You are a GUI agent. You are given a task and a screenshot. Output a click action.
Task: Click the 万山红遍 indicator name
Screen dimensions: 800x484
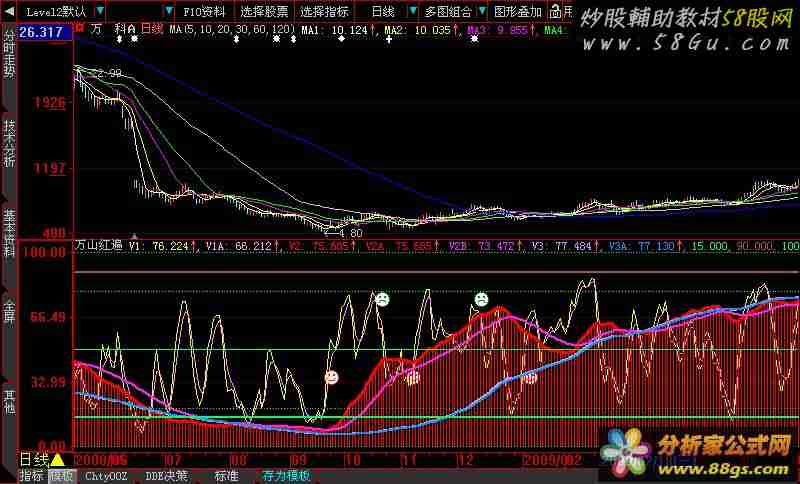click(99, 246)
